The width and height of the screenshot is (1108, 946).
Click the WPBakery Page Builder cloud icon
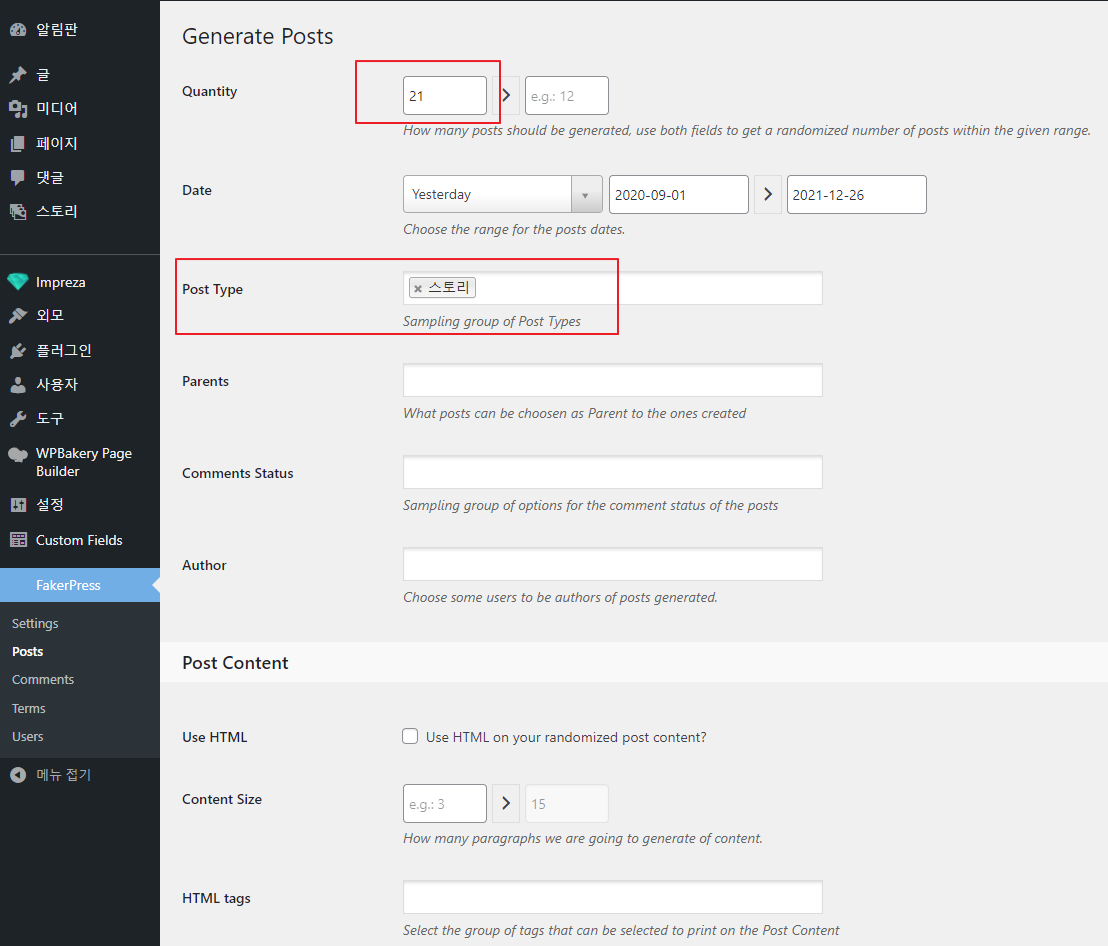coord(18,454)
